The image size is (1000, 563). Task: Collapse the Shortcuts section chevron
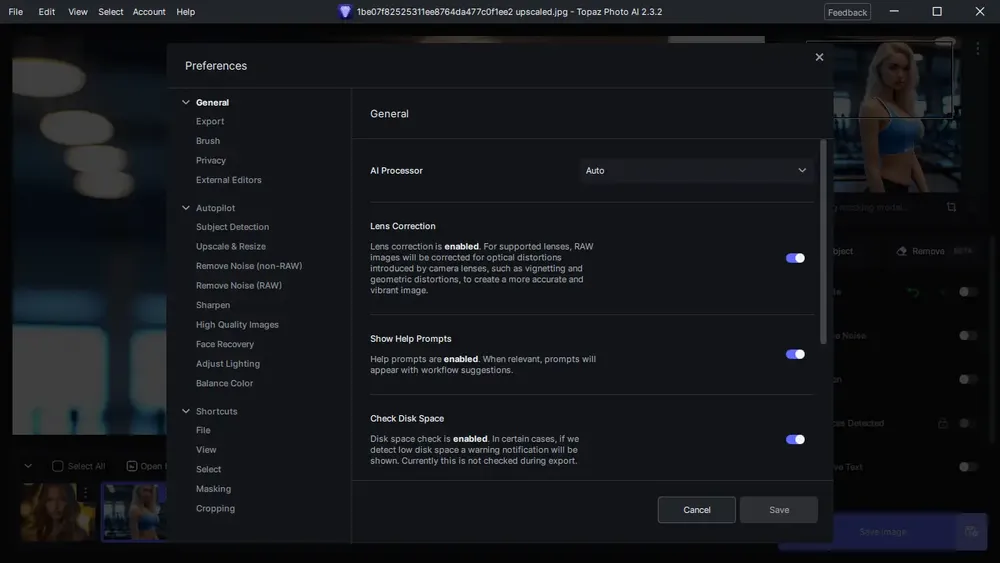pos(186,411)
